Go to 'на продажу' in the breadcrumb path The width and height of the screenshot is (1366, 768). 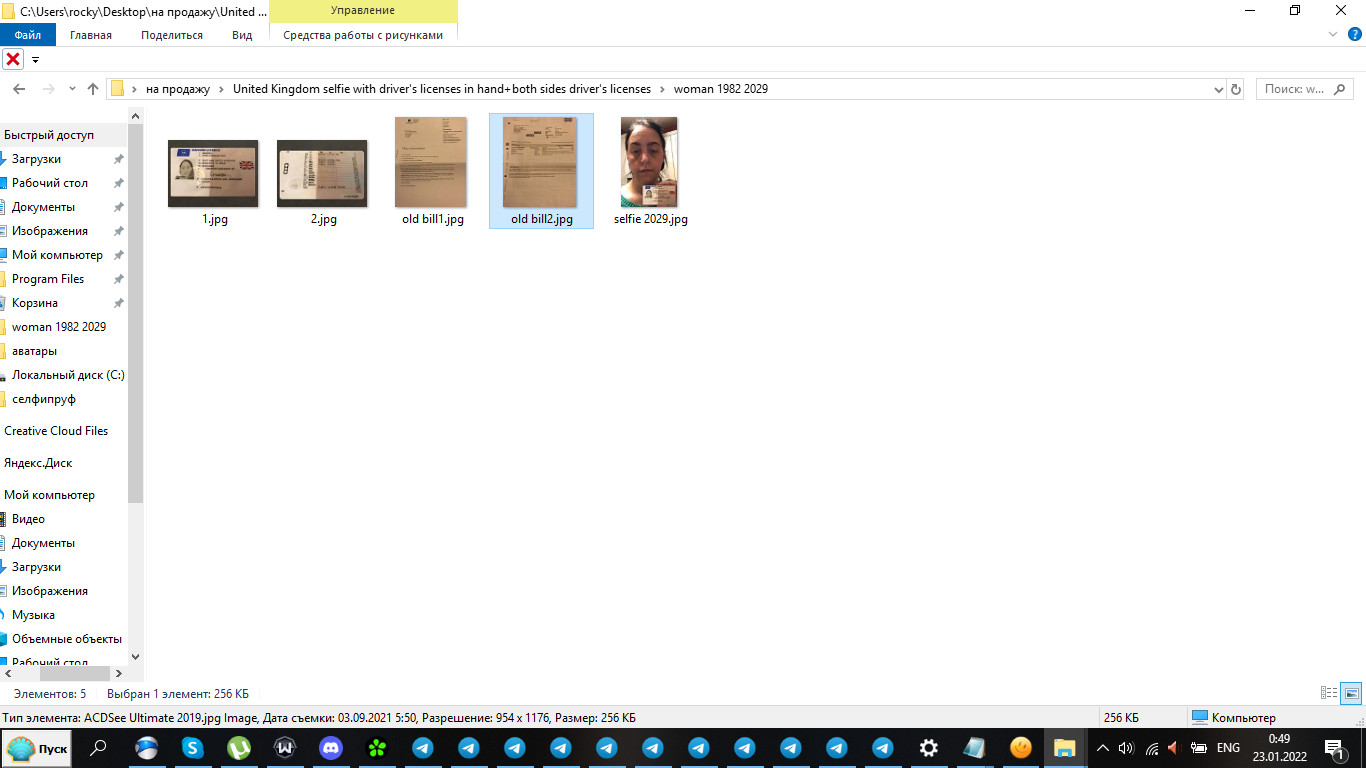click(177, 89)
